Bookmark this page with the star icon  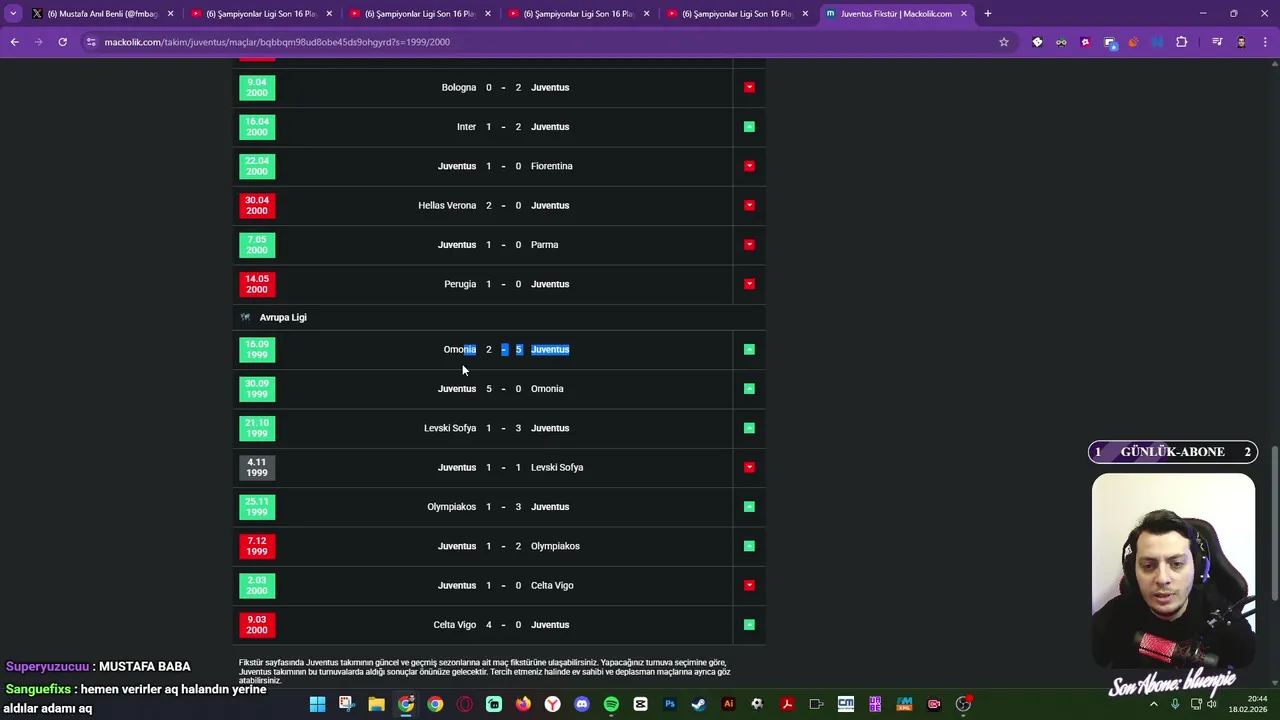click(x=1004, y=42)
